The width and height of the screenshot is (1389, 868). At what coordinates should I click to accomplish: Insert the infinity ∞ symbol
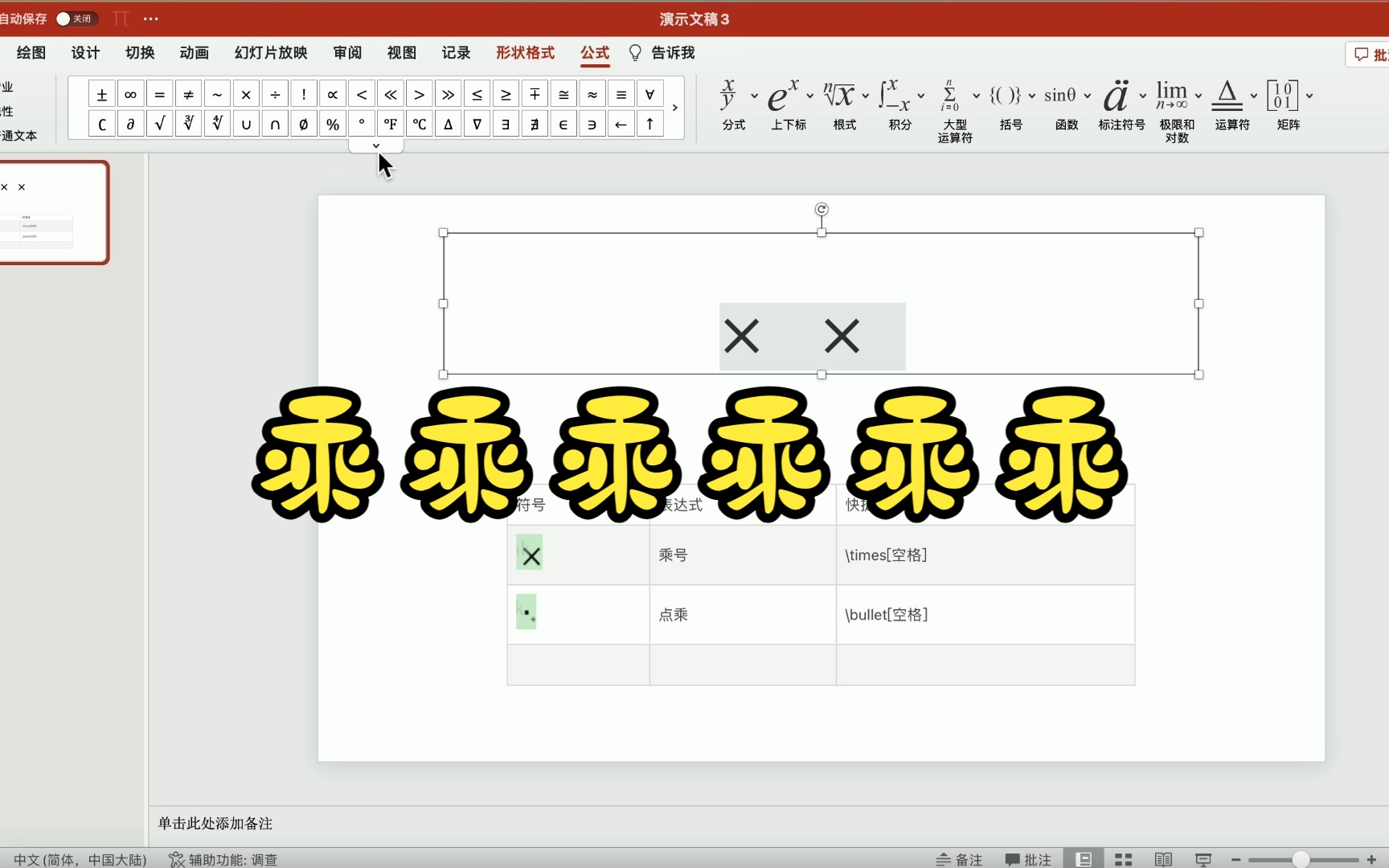pos(130,95)
